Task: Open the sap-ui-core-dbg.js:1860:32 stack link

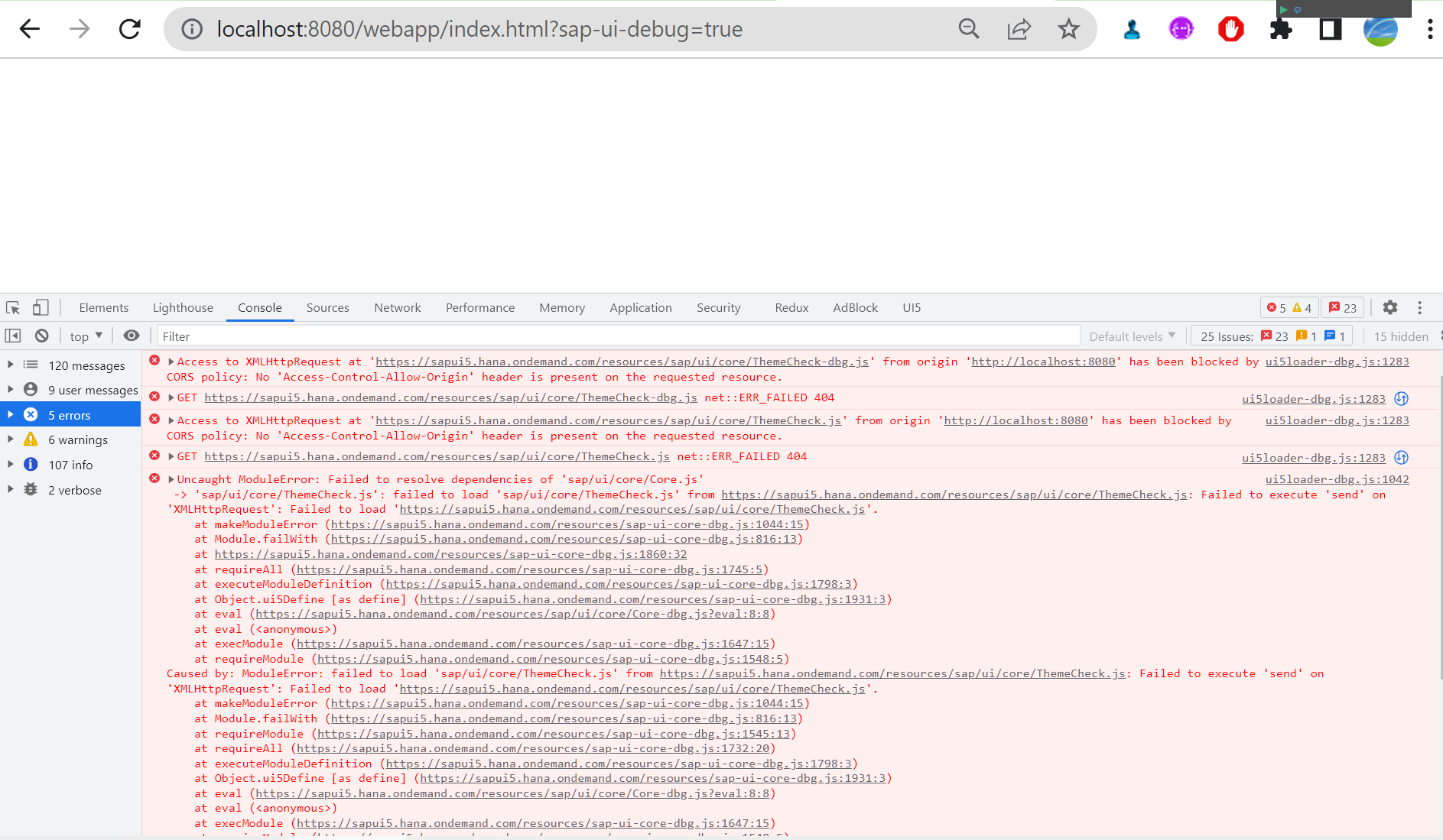Action: [x=450, y=554]
